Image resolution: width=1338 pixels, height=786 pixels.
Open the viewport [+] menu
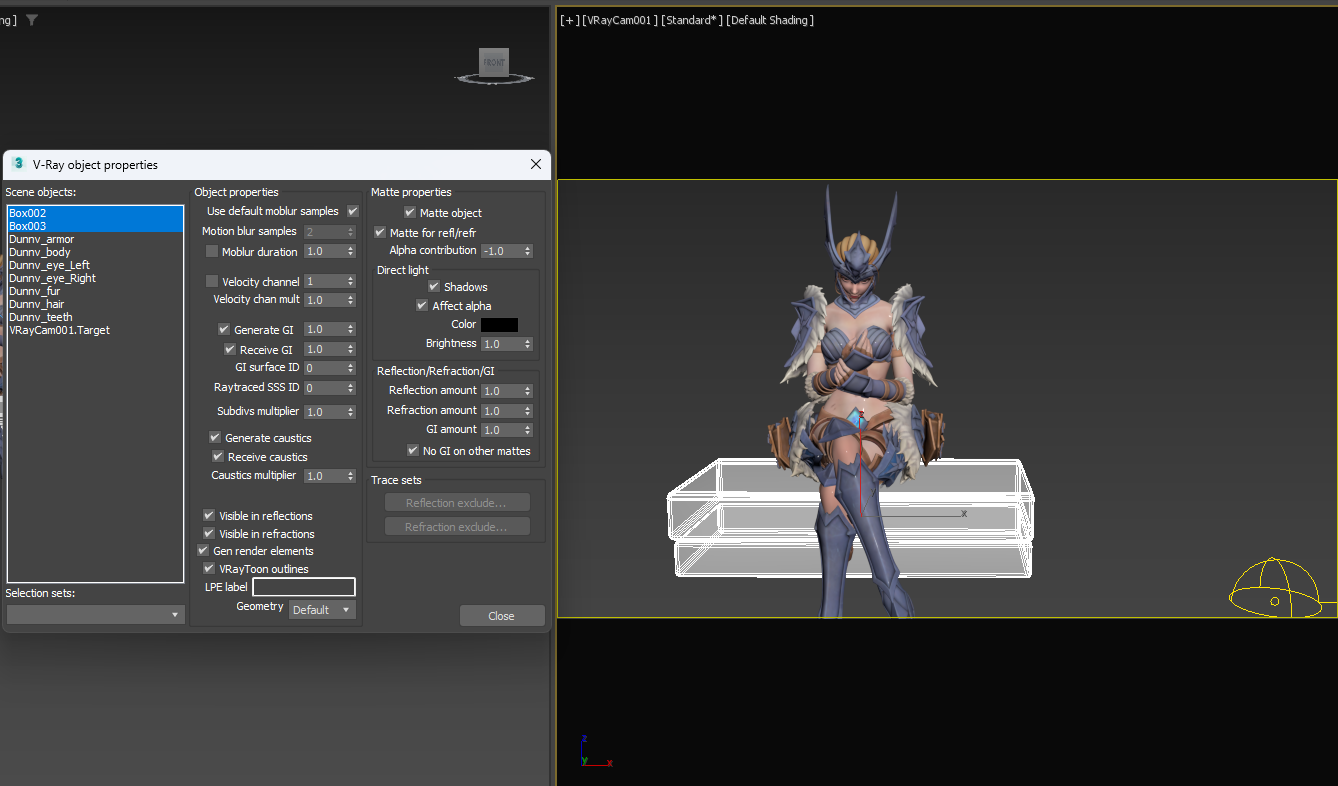tap(570, 20)
